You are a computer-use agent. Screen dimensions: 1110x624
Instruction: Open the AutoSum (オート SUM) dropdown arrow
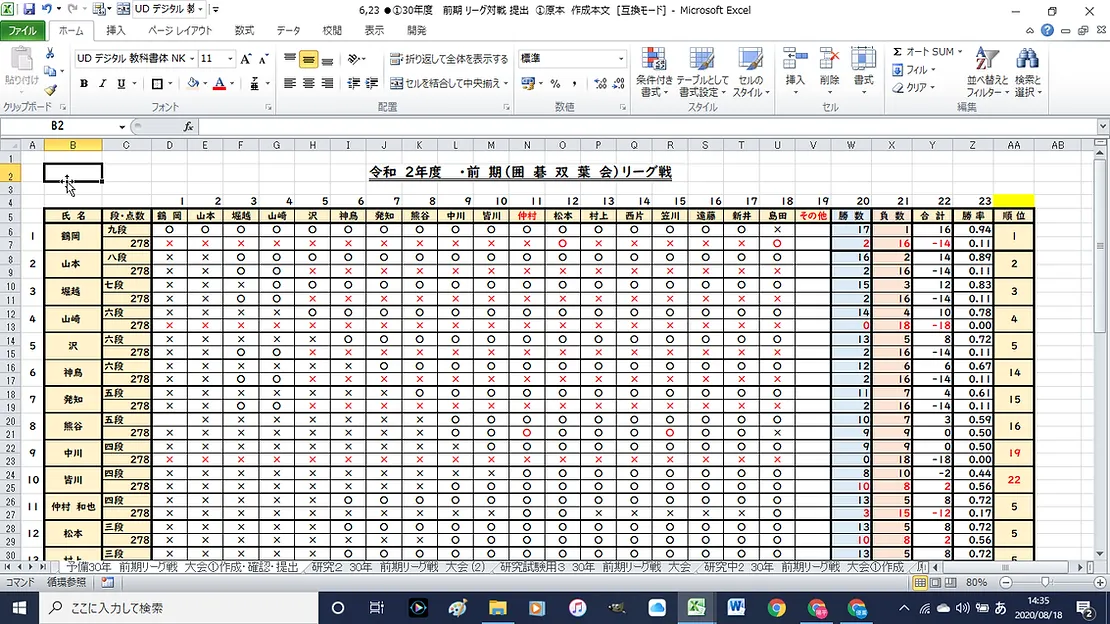(960, 52)
